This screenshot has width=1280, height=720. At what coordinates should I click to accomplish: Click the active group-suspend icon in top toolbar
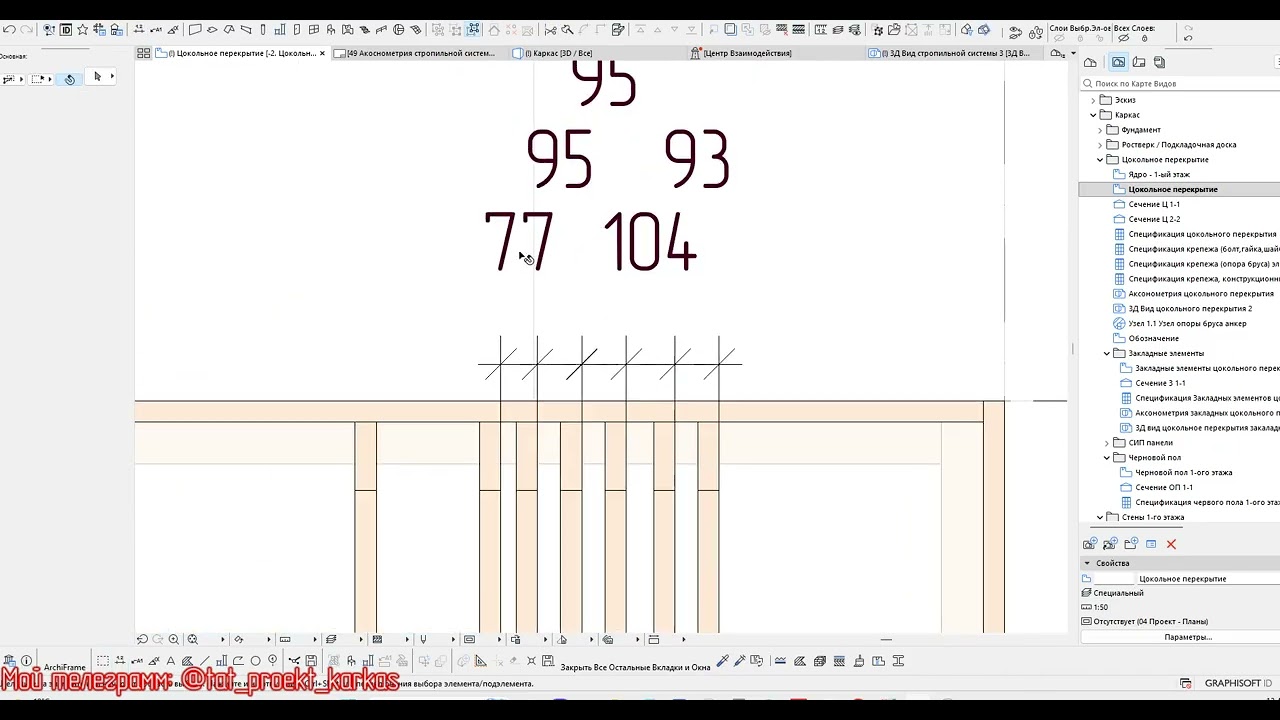472,30
